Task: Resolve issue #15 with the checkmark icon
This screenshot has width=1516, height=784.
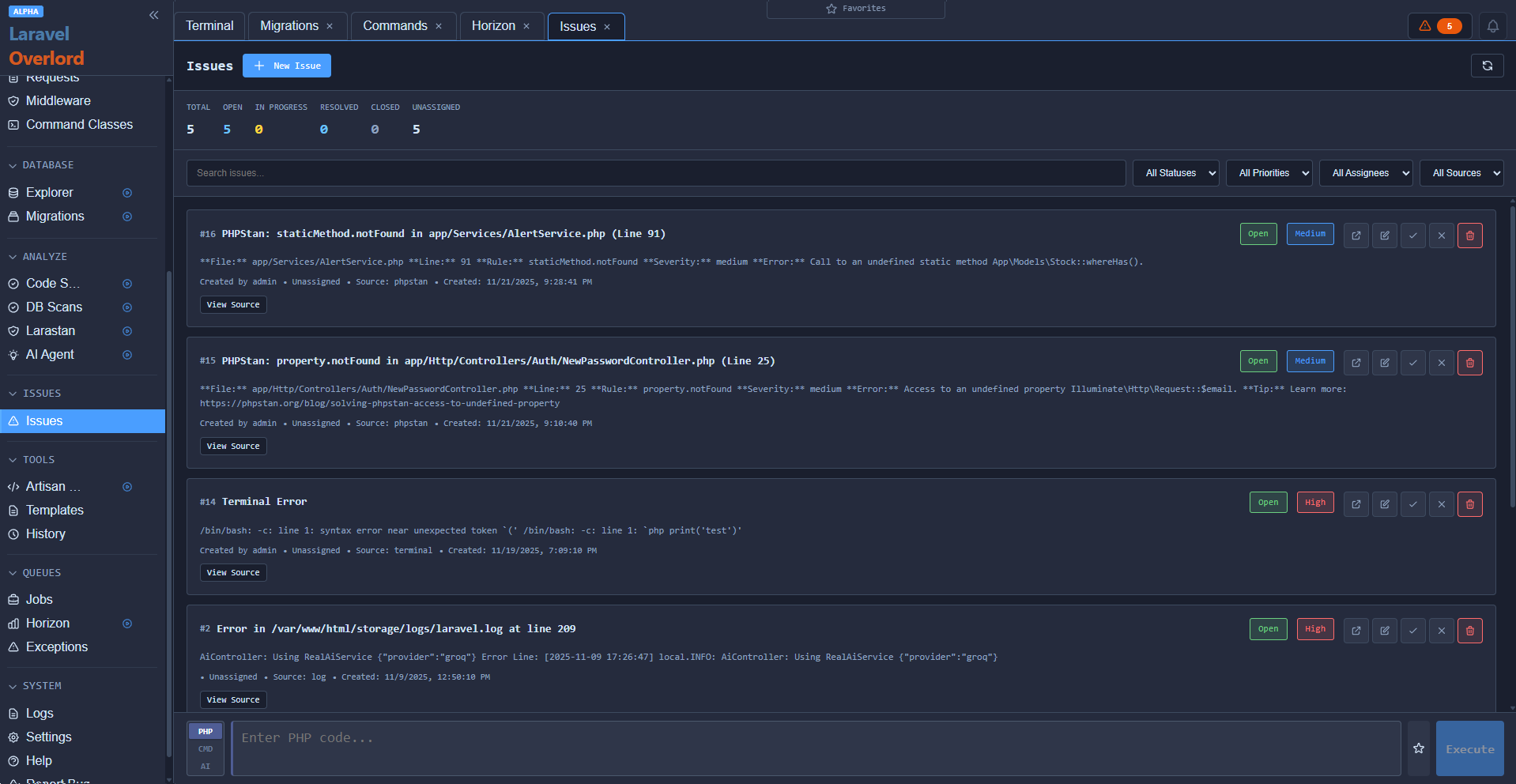Action: pyautogui.click(x=1412, y=362)
